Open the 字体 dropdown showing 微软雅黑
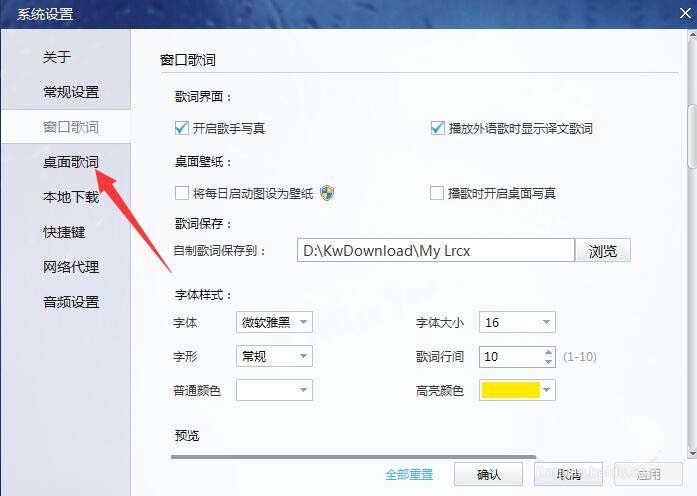The image size is (697, 496). point(274,322)
